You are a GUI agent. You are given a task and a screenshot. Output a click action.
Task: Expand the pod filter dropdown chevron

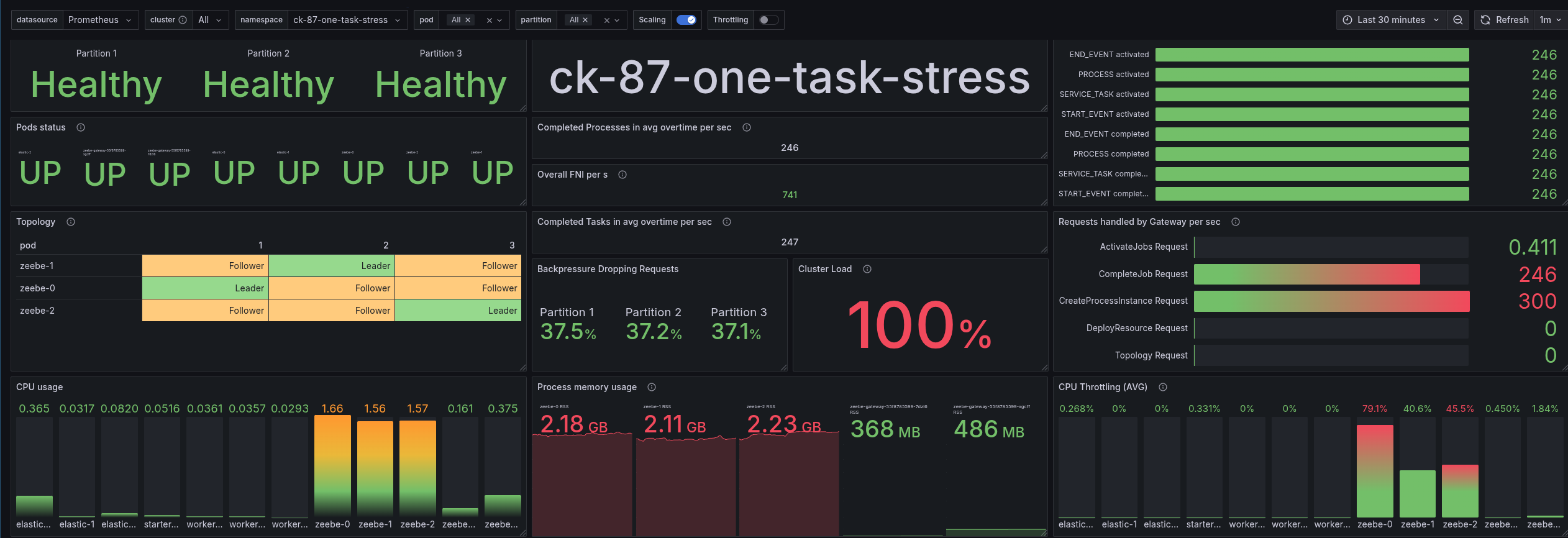[499, 20]
